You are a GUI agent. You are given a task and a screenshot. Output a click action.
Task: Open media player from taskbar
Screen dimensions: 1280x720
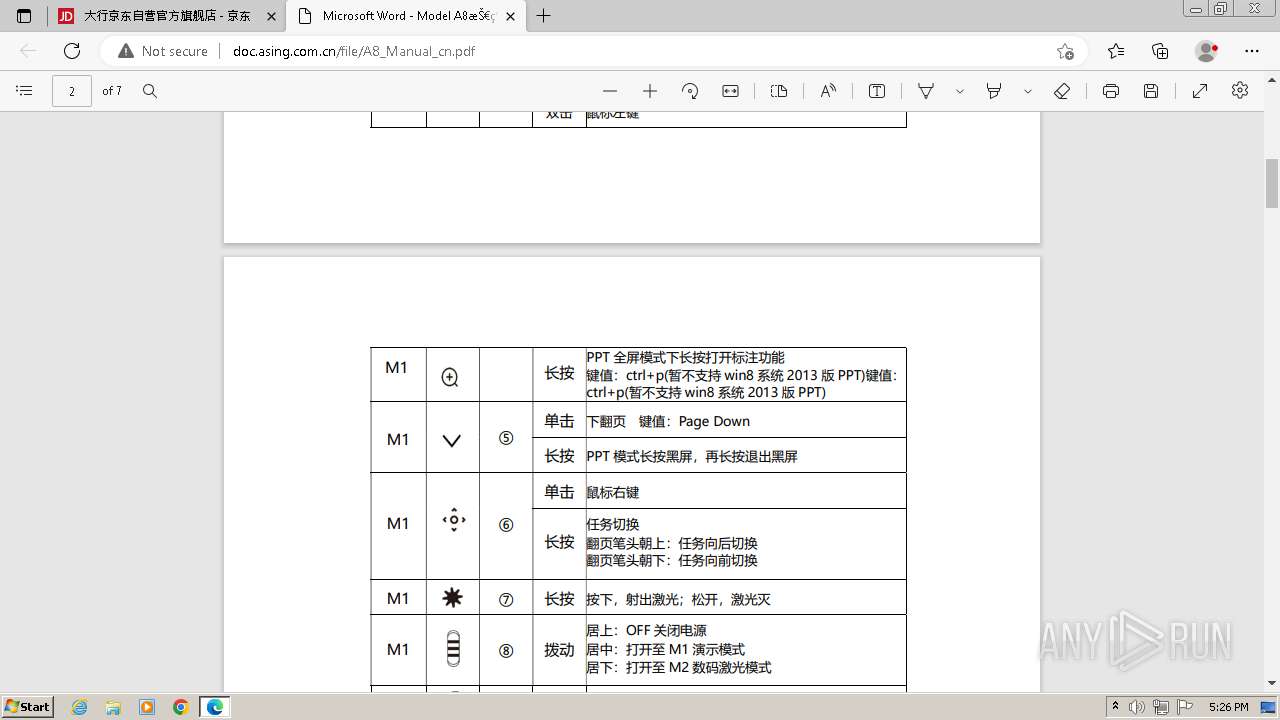(147, 707)
